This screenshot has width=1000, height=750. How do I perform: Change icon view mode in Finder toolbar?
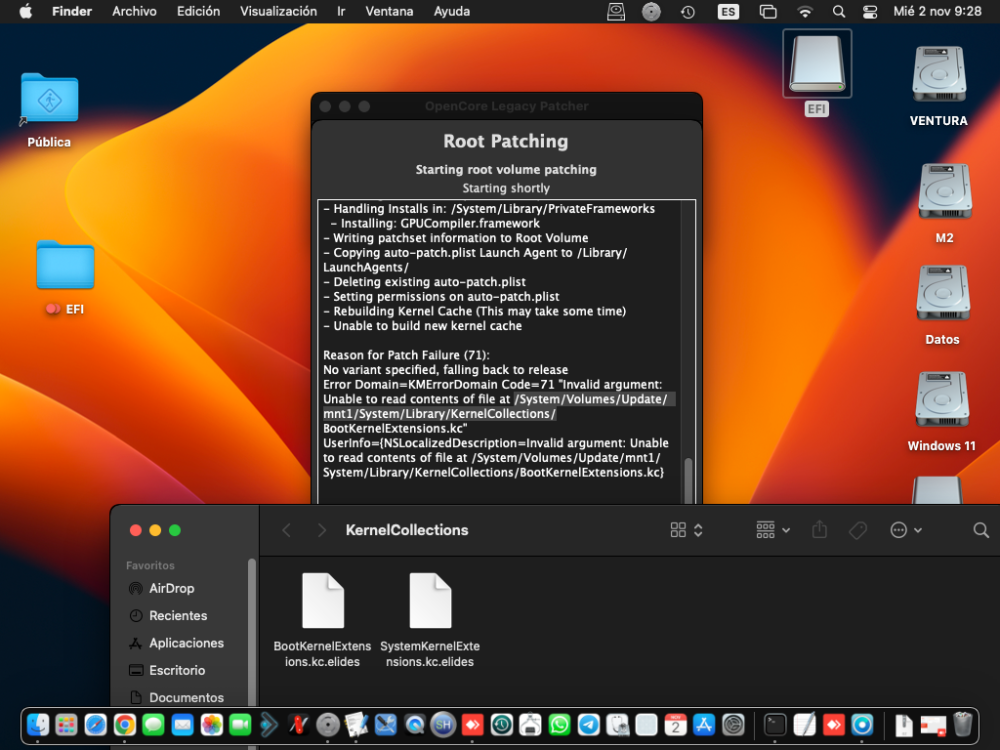(x=686, y=530)
